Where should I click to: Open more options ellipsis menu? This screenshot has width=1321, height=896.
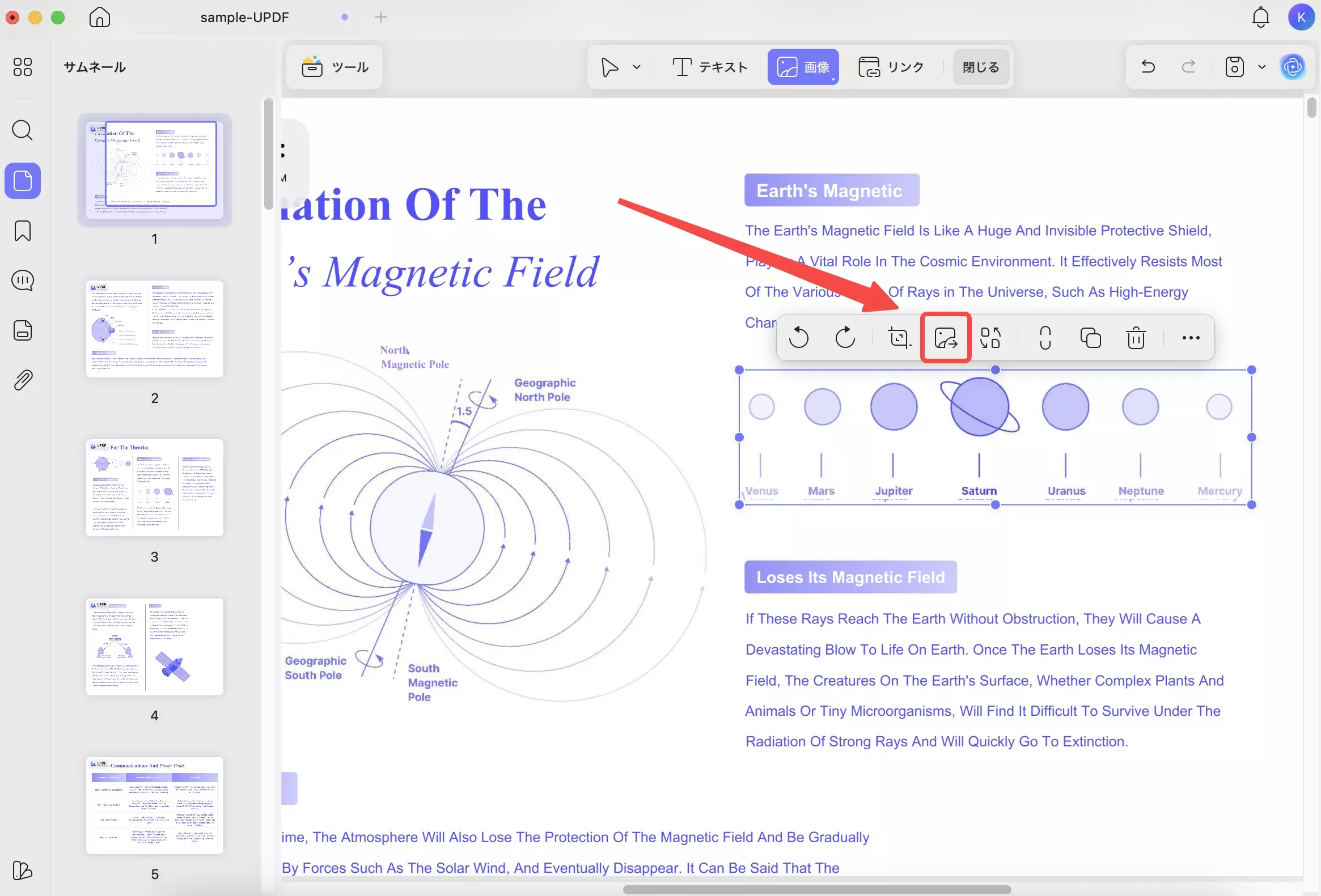point(1190,338)
